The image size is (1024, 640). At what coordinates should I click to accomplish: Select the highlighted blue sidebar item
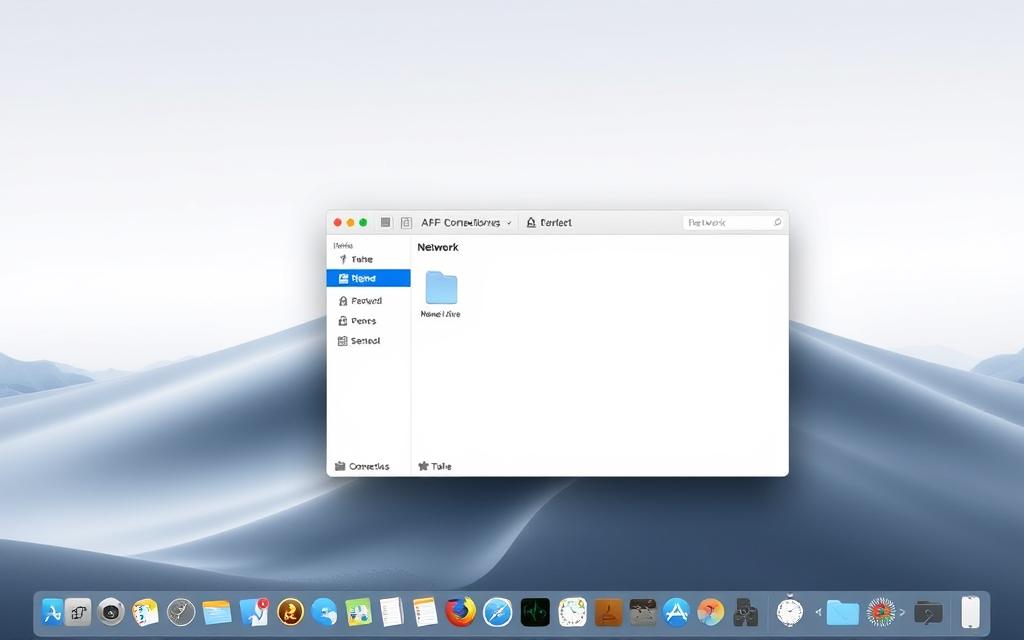tap(368, 278)
